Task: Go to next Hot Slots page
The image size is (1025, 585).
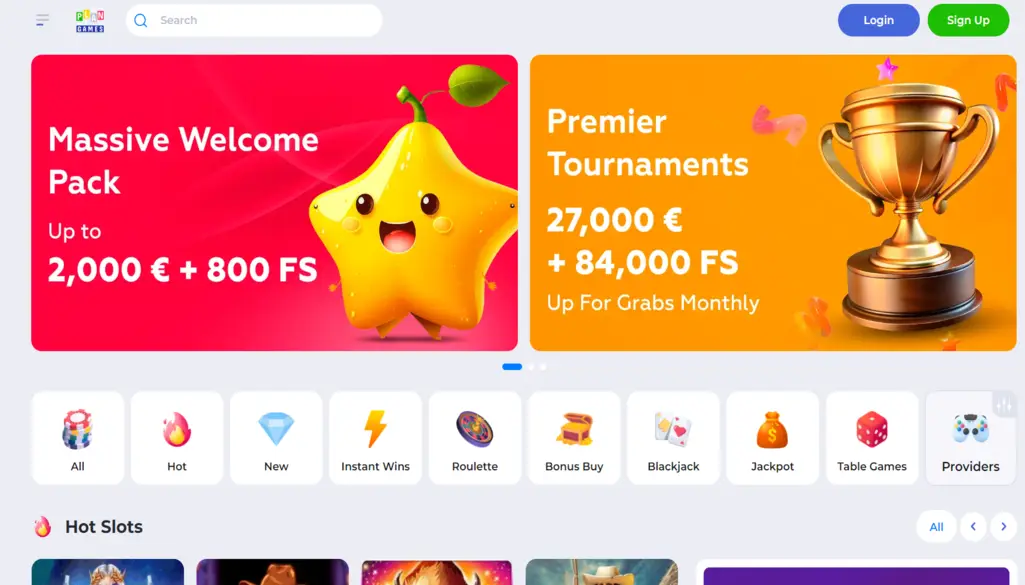Action: click(1003, 526)
